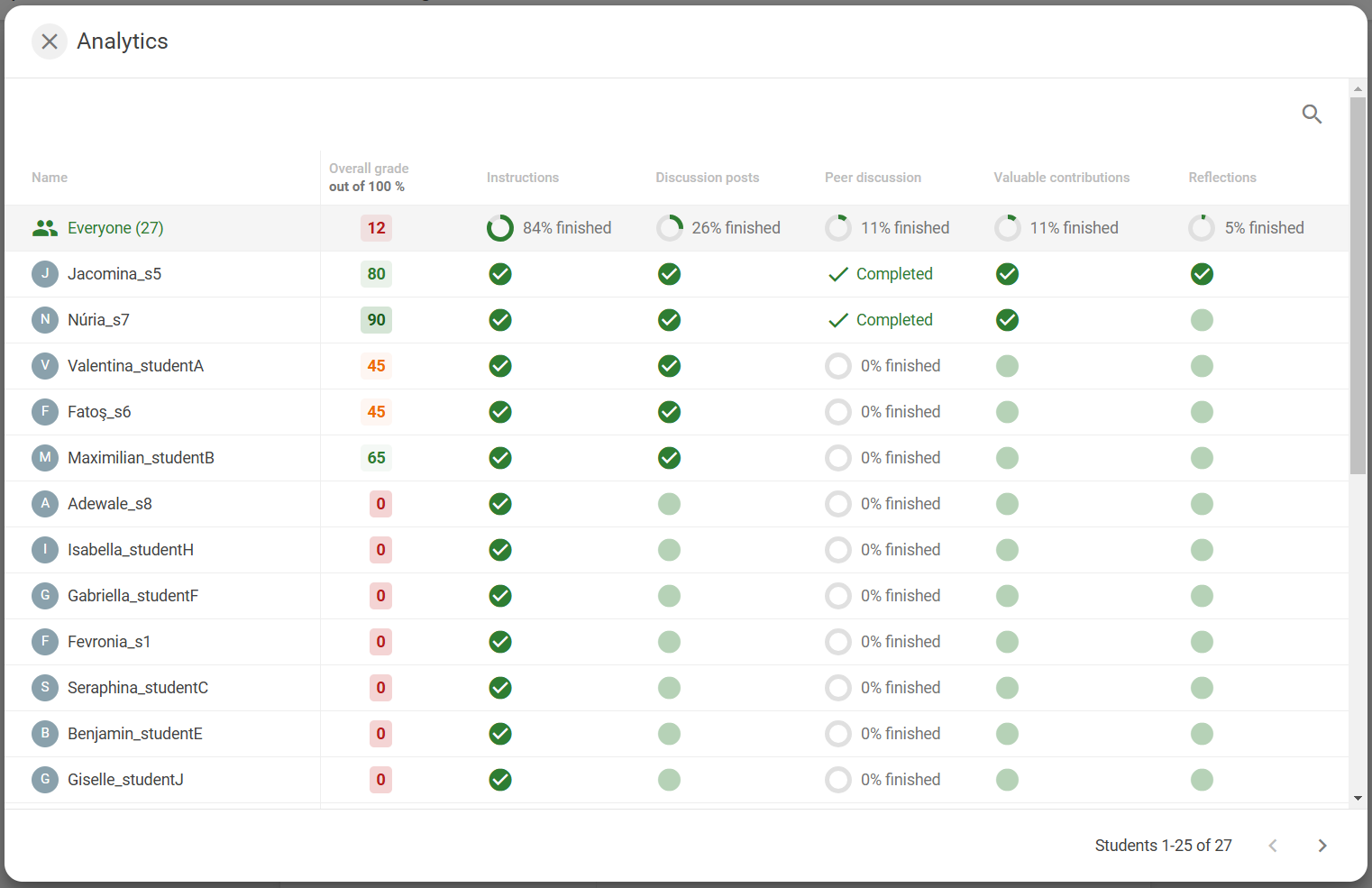1372x888 pixels.
Task: Click the scrollbar up arrow
Action: coord(1358,88)
